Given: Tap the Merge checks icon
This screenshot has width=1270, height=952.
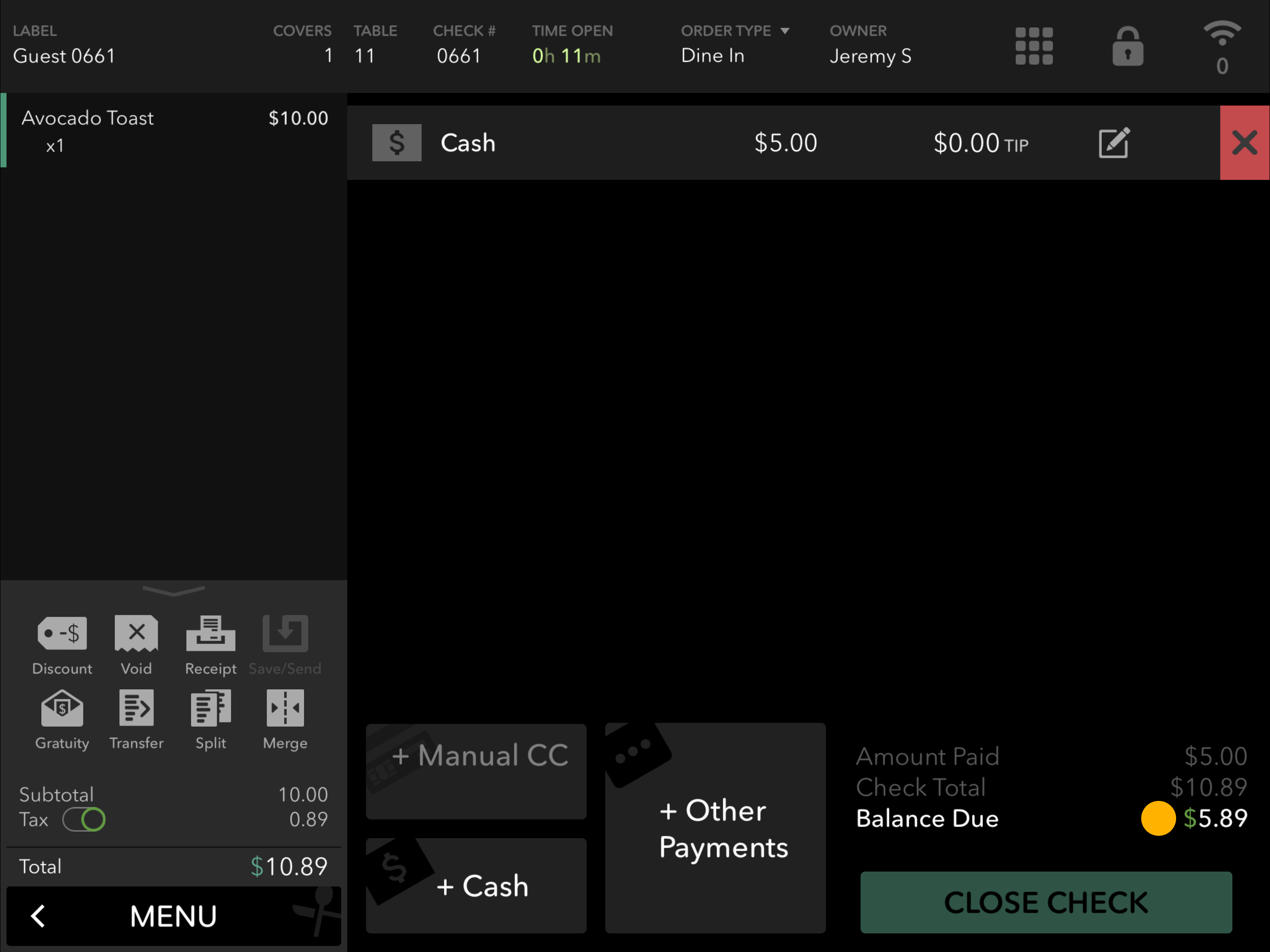Looking at the screenshot, I should tap(285, 708).
